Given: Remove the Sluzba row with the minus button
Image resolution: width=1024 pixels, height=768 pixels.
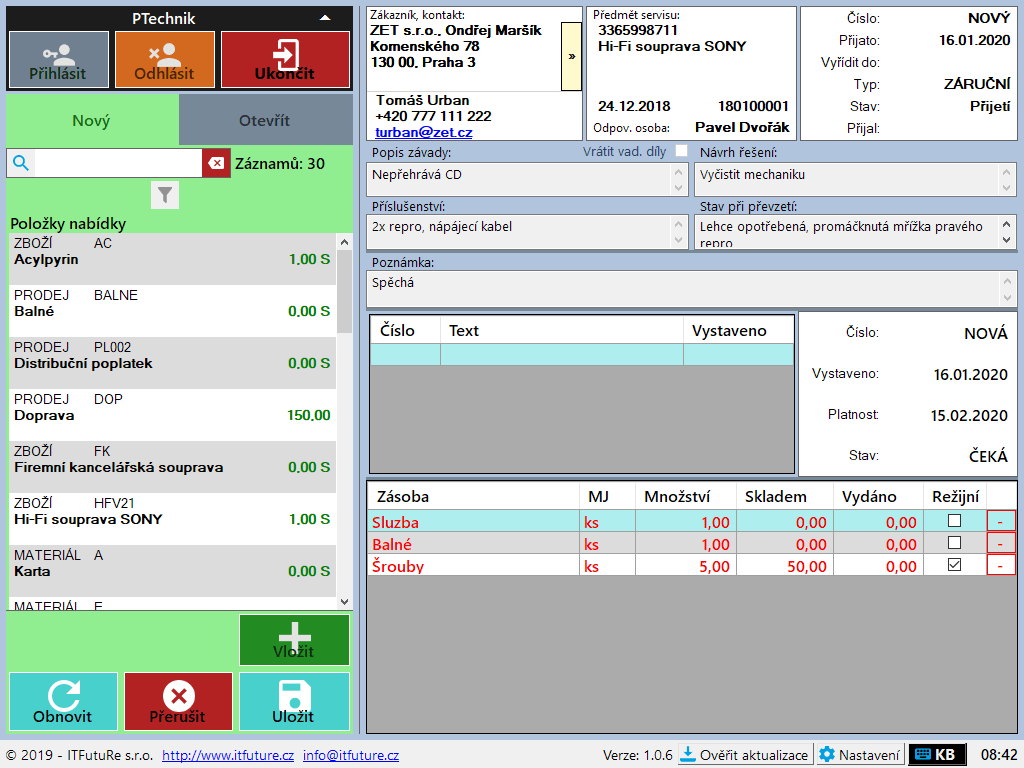Looking at the screenshot, I should click(x=1000, y=521).
